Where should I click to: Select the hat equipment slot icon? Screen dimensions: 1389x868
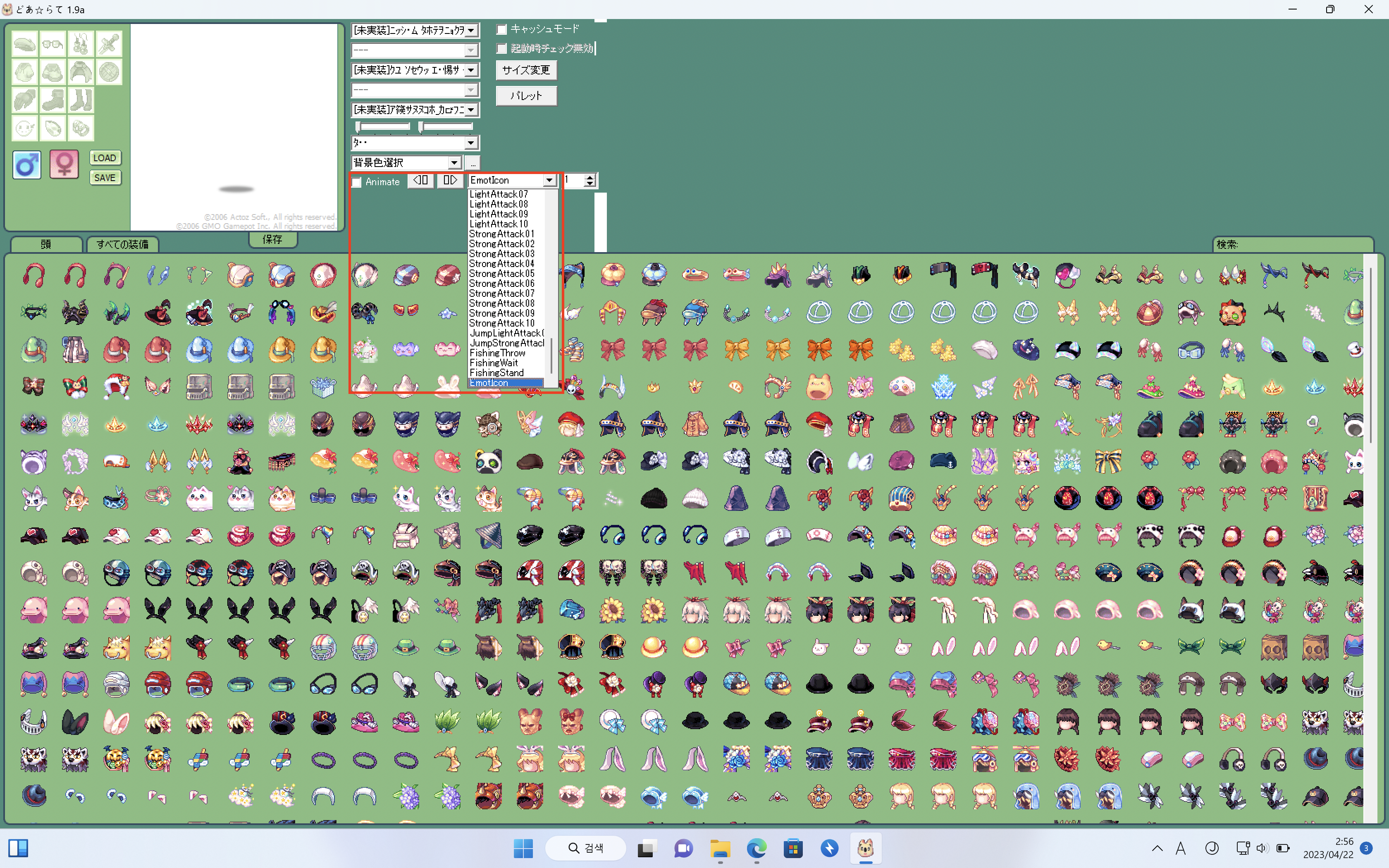click(25, 44)
